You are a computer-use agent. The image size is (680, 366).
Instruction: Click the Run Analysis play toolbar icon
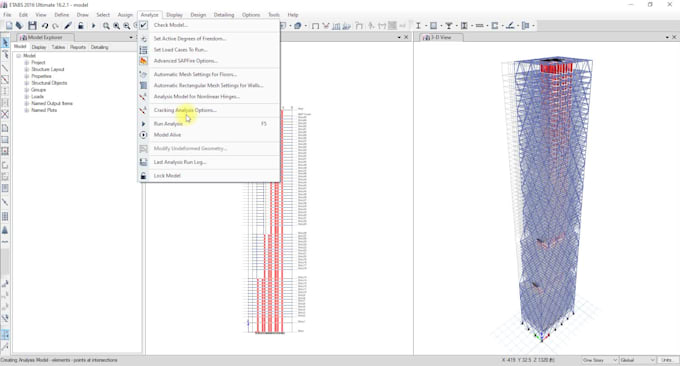coord(93,26)
